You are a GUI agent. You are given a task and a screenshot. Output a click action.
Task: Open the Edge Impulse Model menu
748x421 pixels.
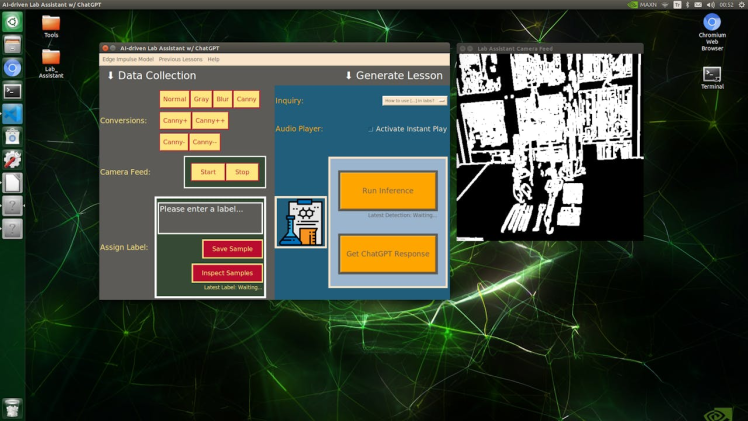128,59
